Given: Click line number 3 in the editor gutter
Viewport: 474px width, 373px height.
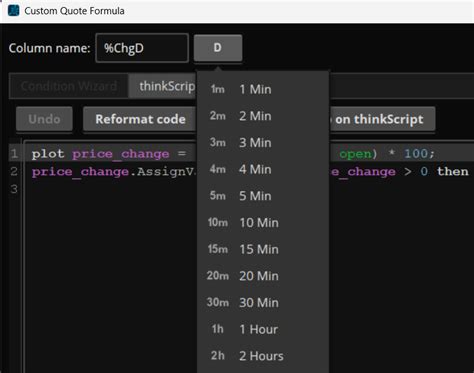Looking at the screenshot, I should (x=14, y=189).
